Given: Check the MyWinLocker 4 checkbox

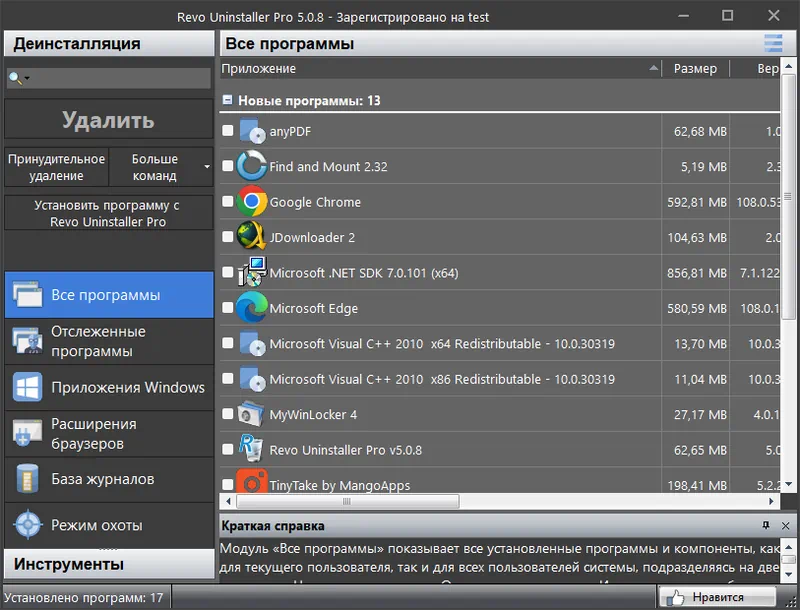Looking at the screenshot, I should (x=228, y=414).
